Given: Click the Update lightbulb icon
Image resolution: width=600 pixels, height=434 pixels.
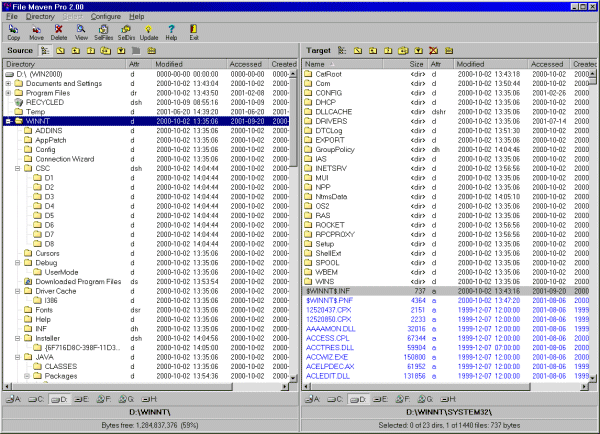Looking at the screenshot, I should (x=148, y=33).
